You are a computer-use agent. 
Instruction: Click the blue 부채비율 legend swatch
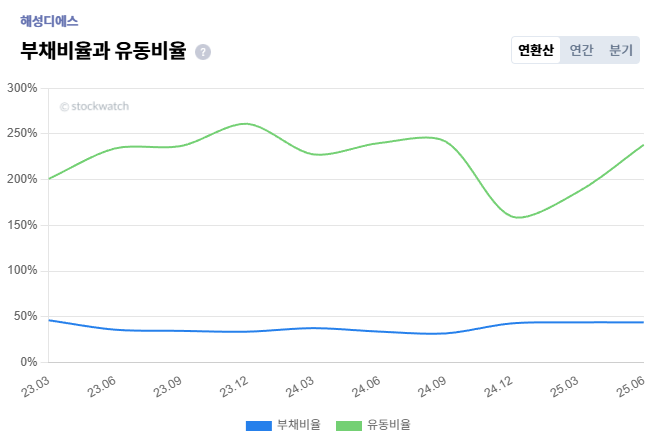point(258,426)
